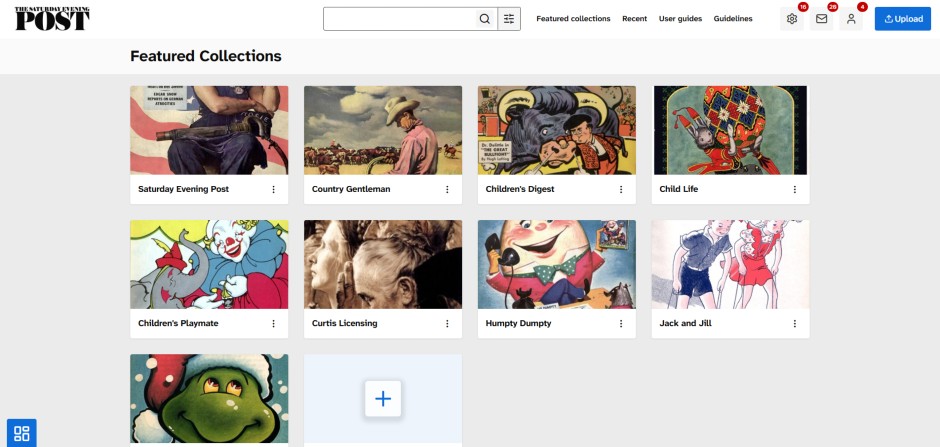Click the Saturday Evening Post logo
The height and width of the screenshot is (447, 940).
(x=52, y=19)
